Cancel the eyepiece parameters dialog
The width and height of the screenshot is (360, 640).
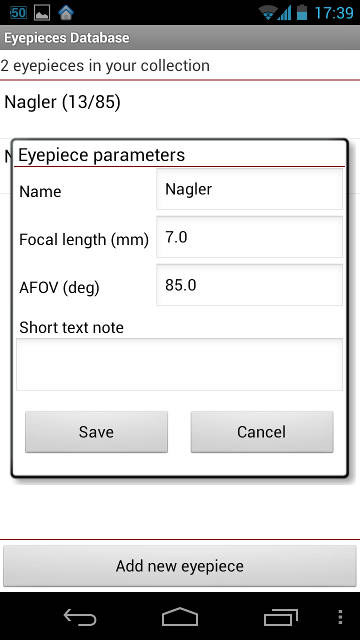tap(262, 432)
